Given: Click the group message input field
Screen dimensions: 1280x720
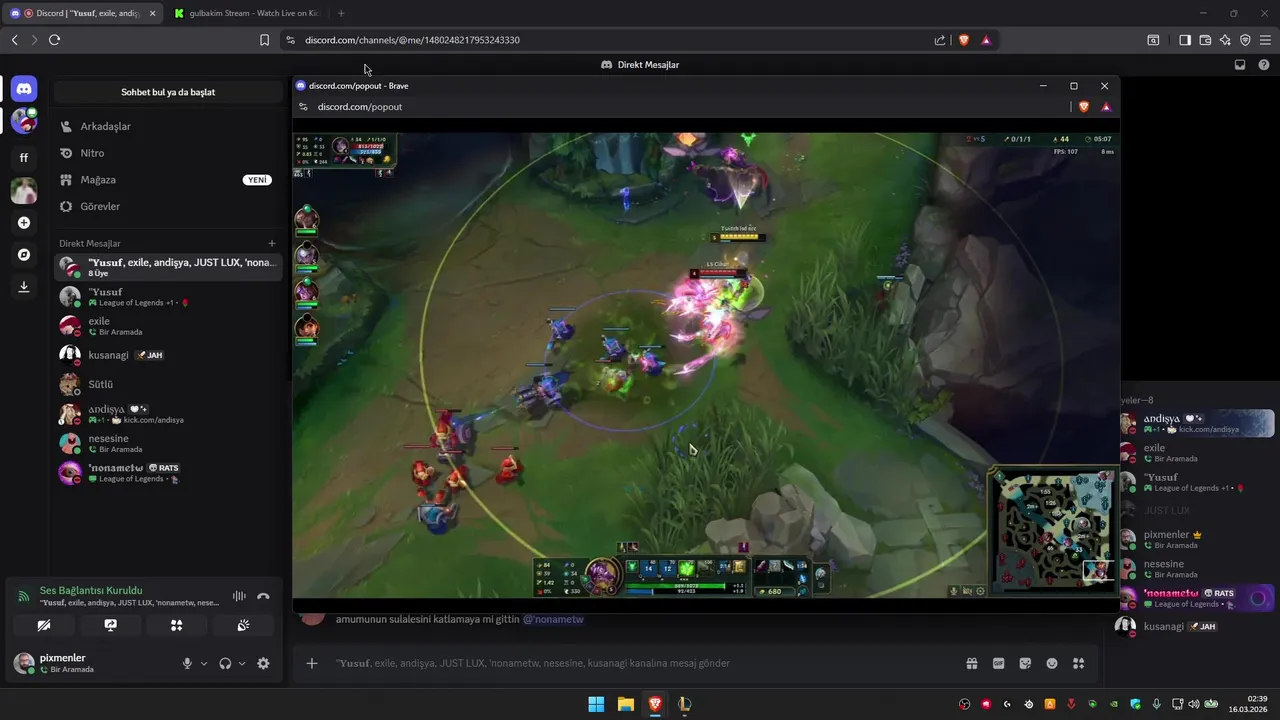Looking at the screenshot, I should point(640,663).
